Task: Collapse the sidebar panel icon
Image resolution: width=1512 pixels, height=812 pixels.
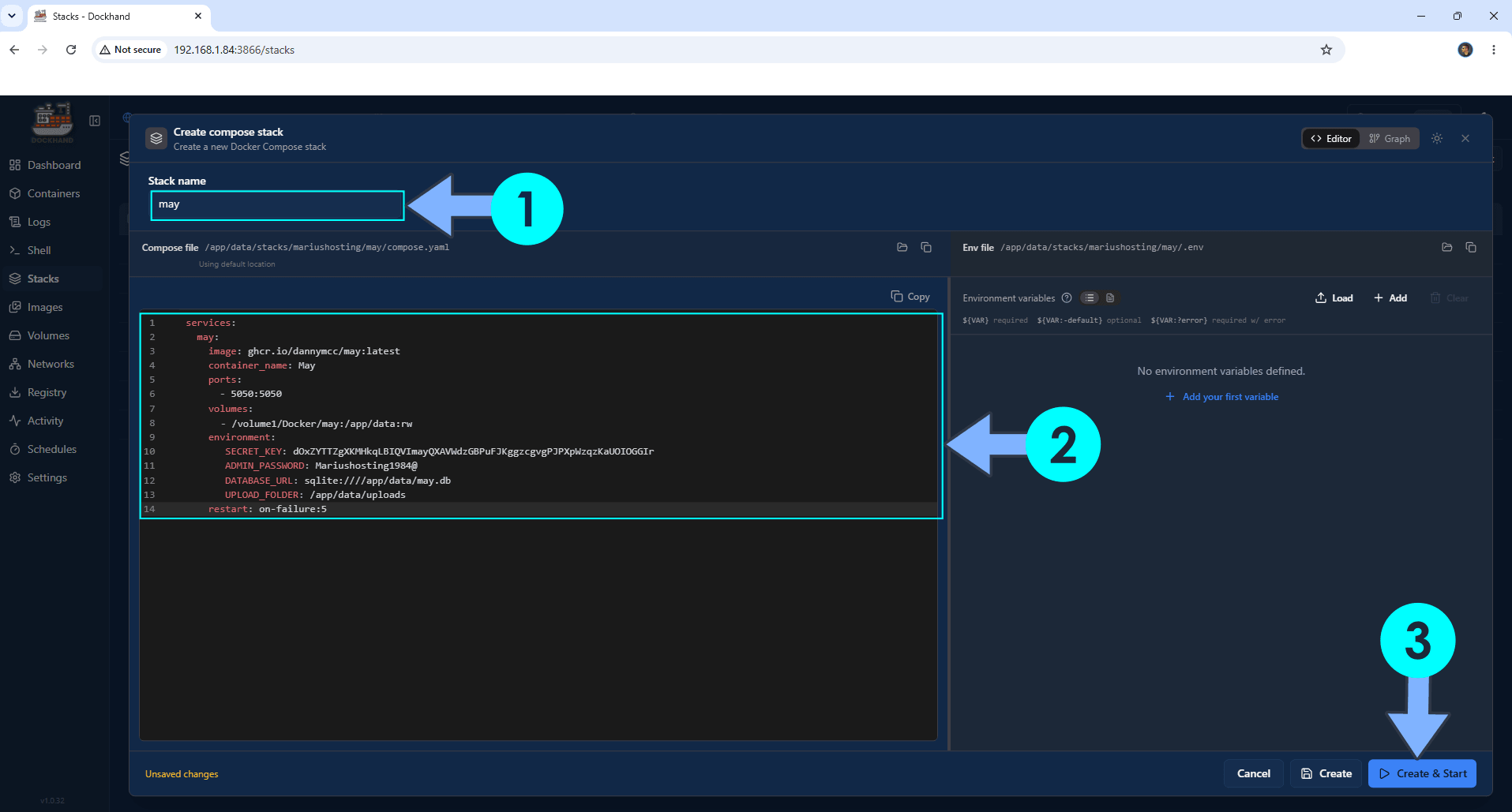Action: pyautogui.click(x=95, y=121)
